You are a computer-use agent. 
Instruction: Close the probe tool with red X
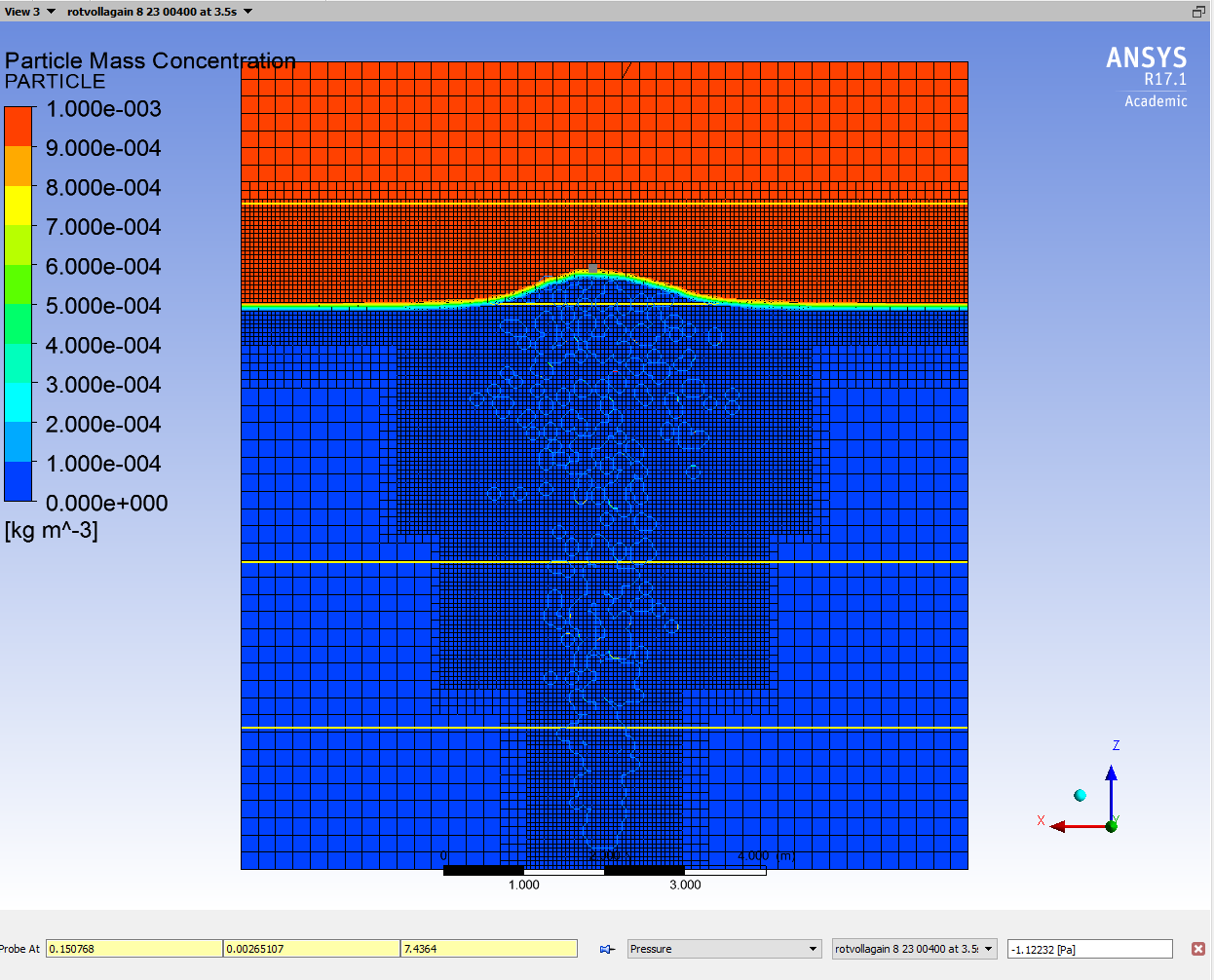click(x=1197, y=949)
